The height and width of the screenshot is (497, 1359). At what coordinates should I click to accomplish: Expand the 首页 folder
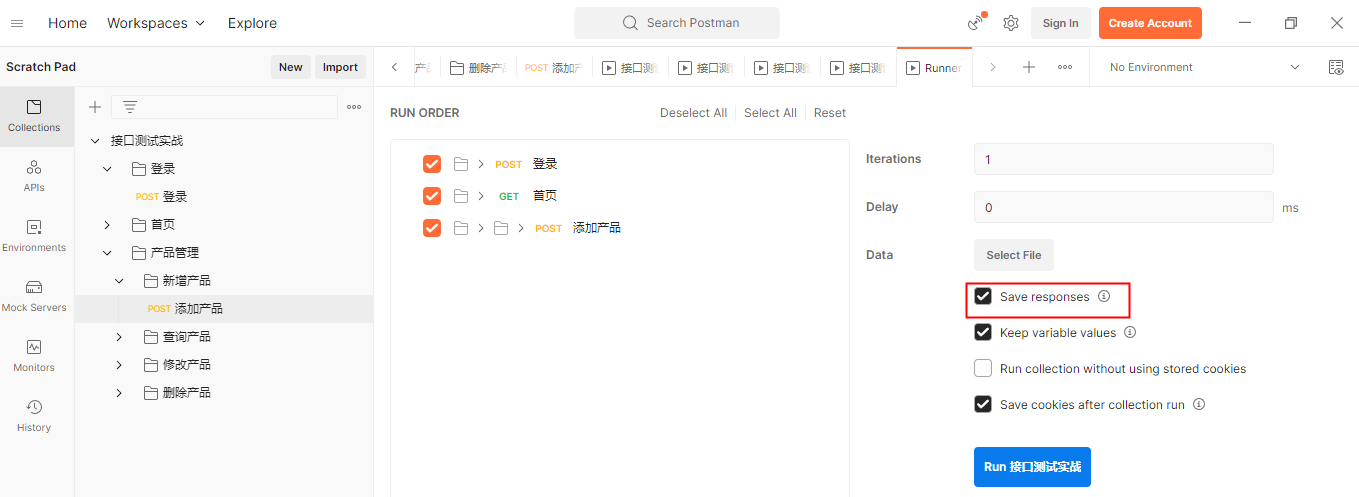click(107, 225)
